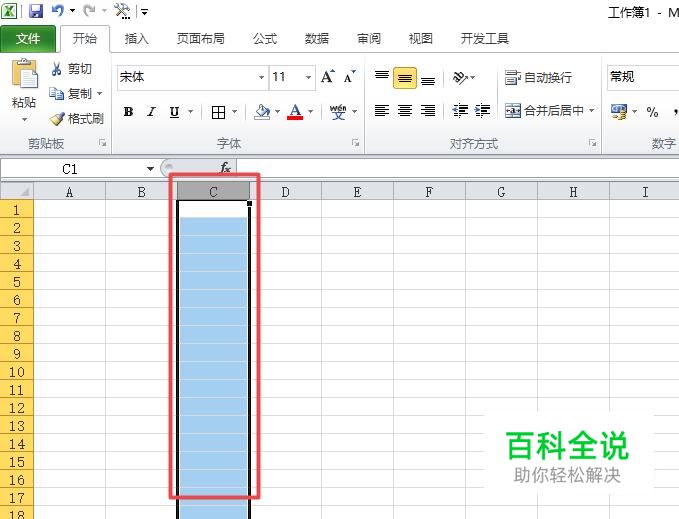Toggle right text alignment
The width and height of the screenshot is (679, 519).
[x=428, y=111]
